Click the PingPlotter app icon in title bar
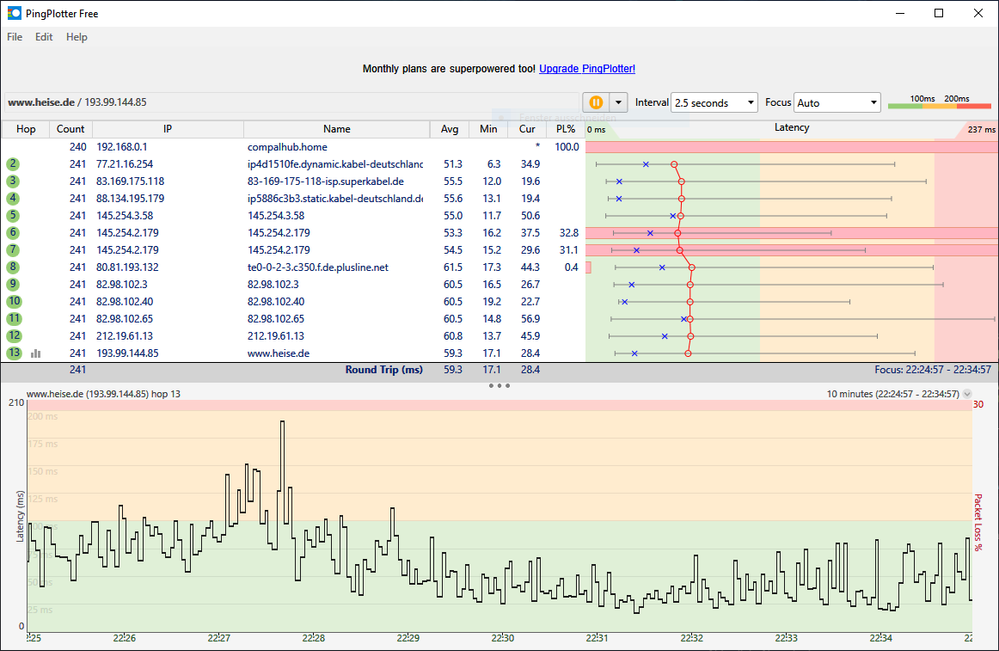This screenshot has width=999, height=651. pyautogui.click(x=14, y=13)
